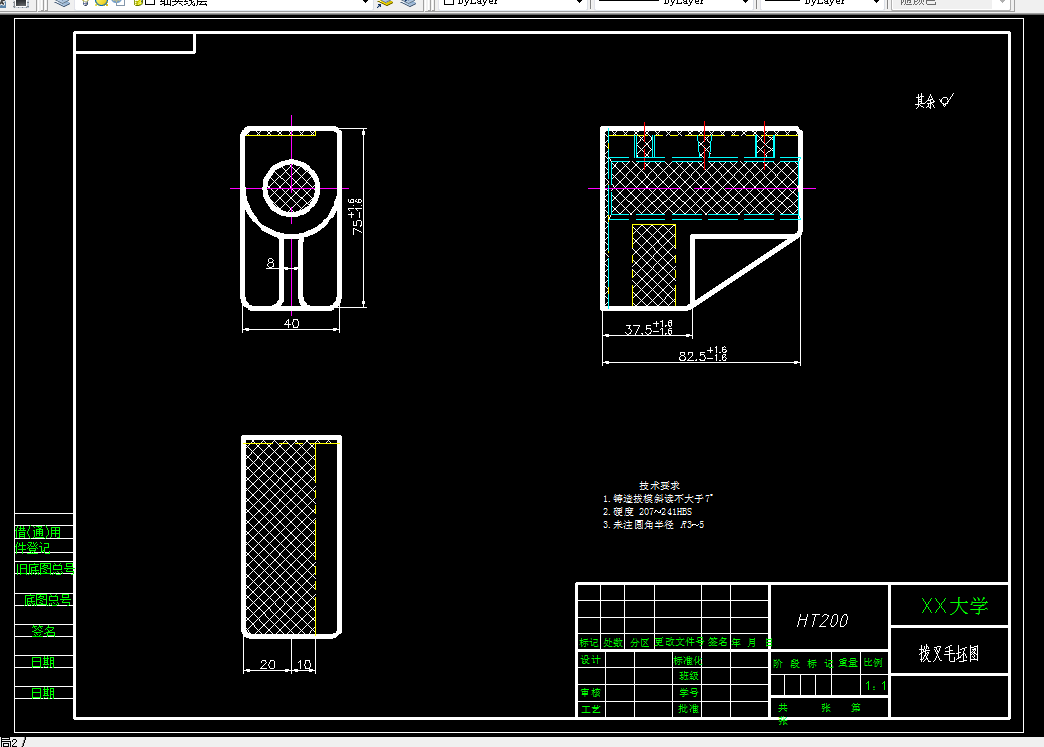Select the 更改文件号 header cell

point(678,642)
